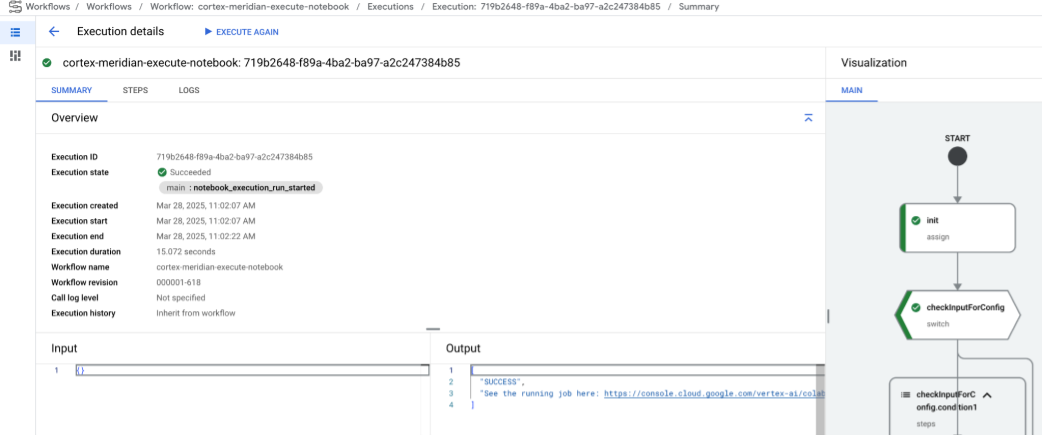Click the list icon on checkInputForConfig.condition1
The width and height of the screenshot is (1042, 435).
(x=906, y=395)
